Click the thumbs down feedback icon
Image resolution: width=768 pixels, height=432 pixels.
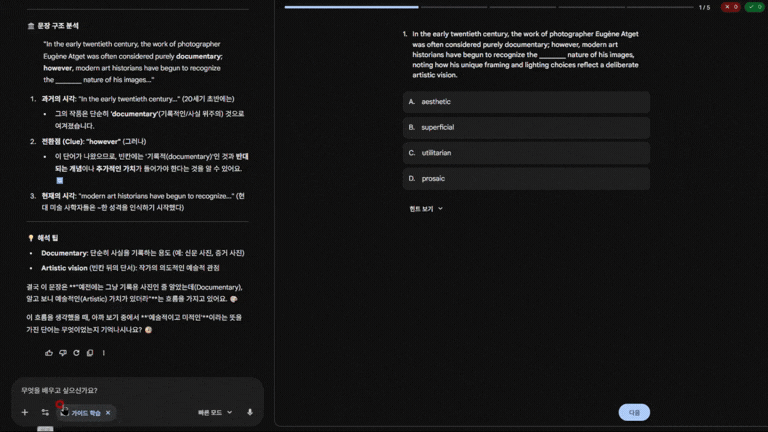63,353
